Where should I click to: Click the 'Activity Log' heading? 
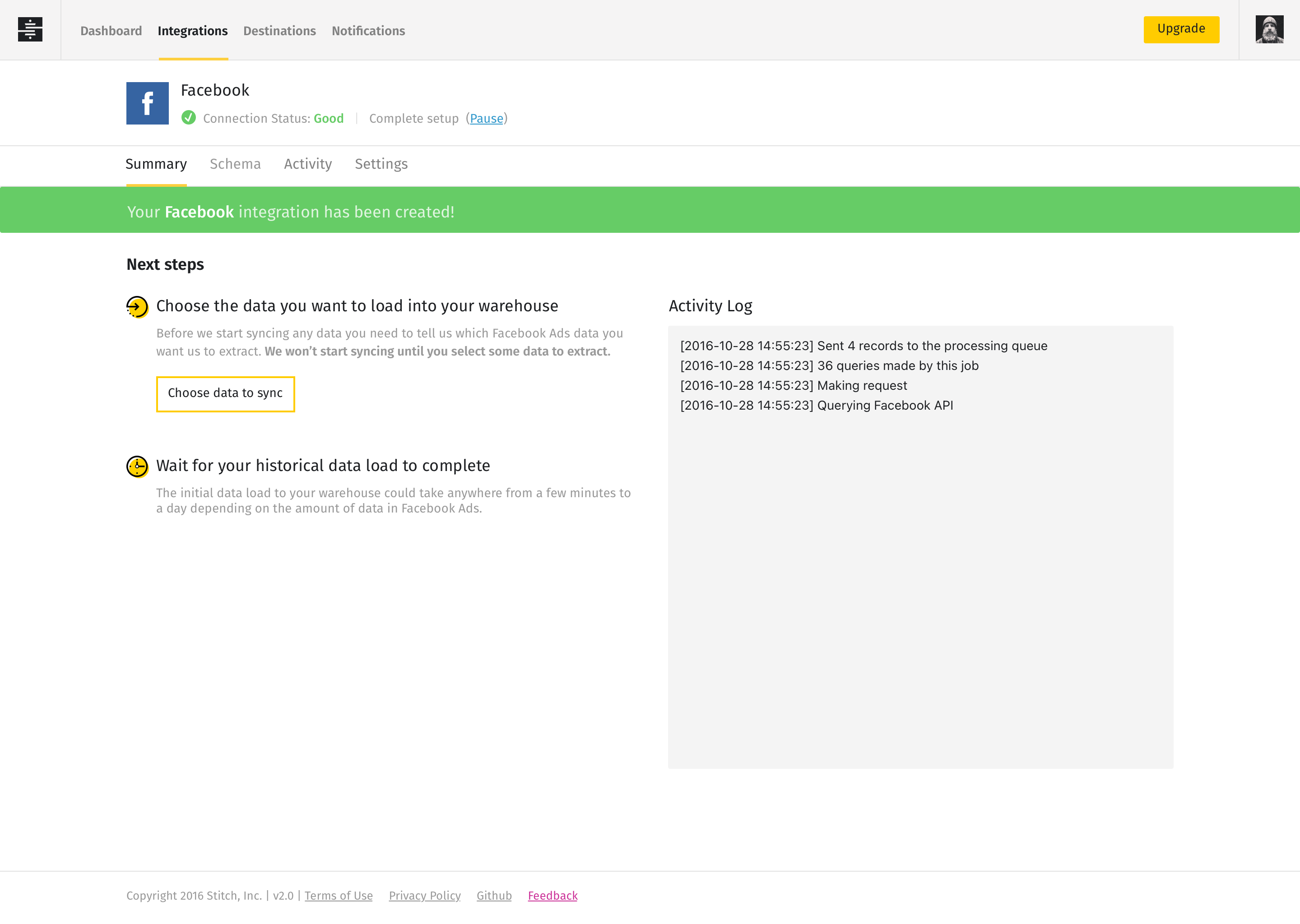(x=710, y=306)
